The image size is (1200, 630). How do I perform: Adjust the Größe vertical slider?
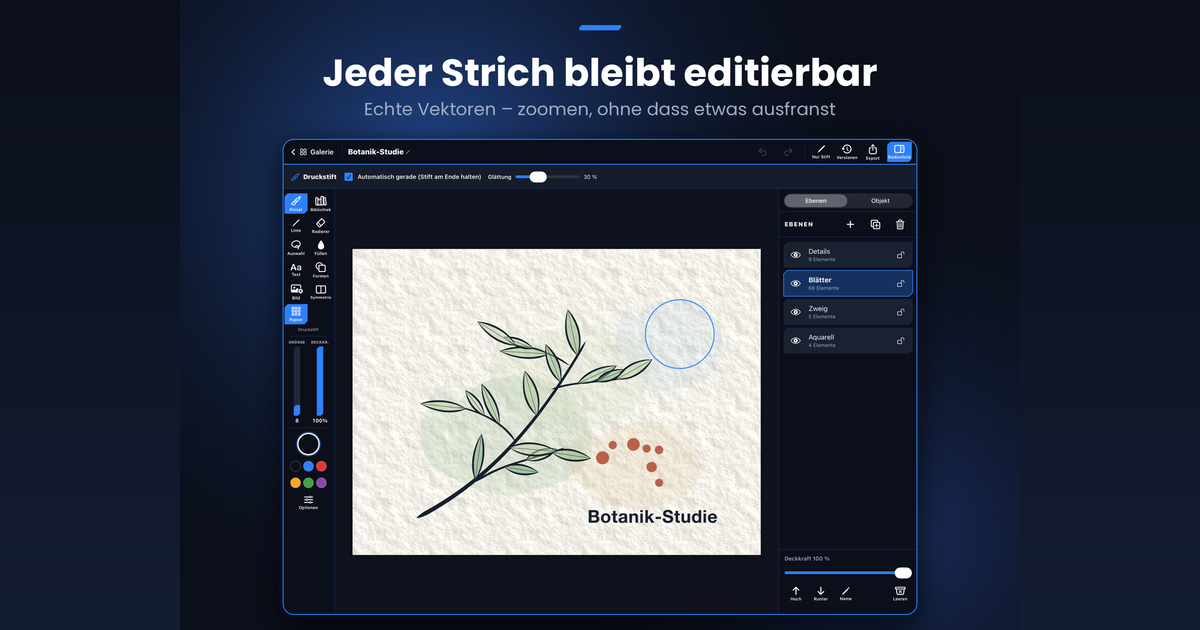[296, 381]
